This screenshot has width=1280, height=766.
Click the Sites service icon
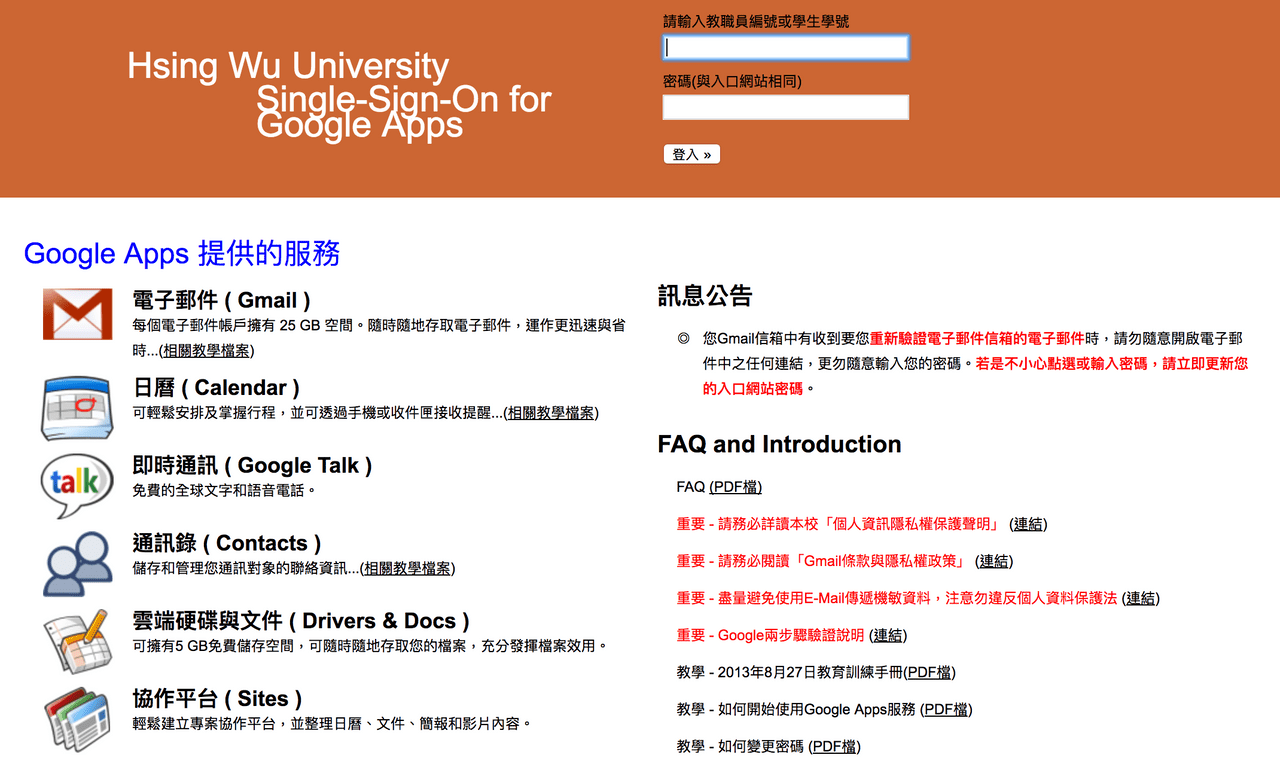77,719
